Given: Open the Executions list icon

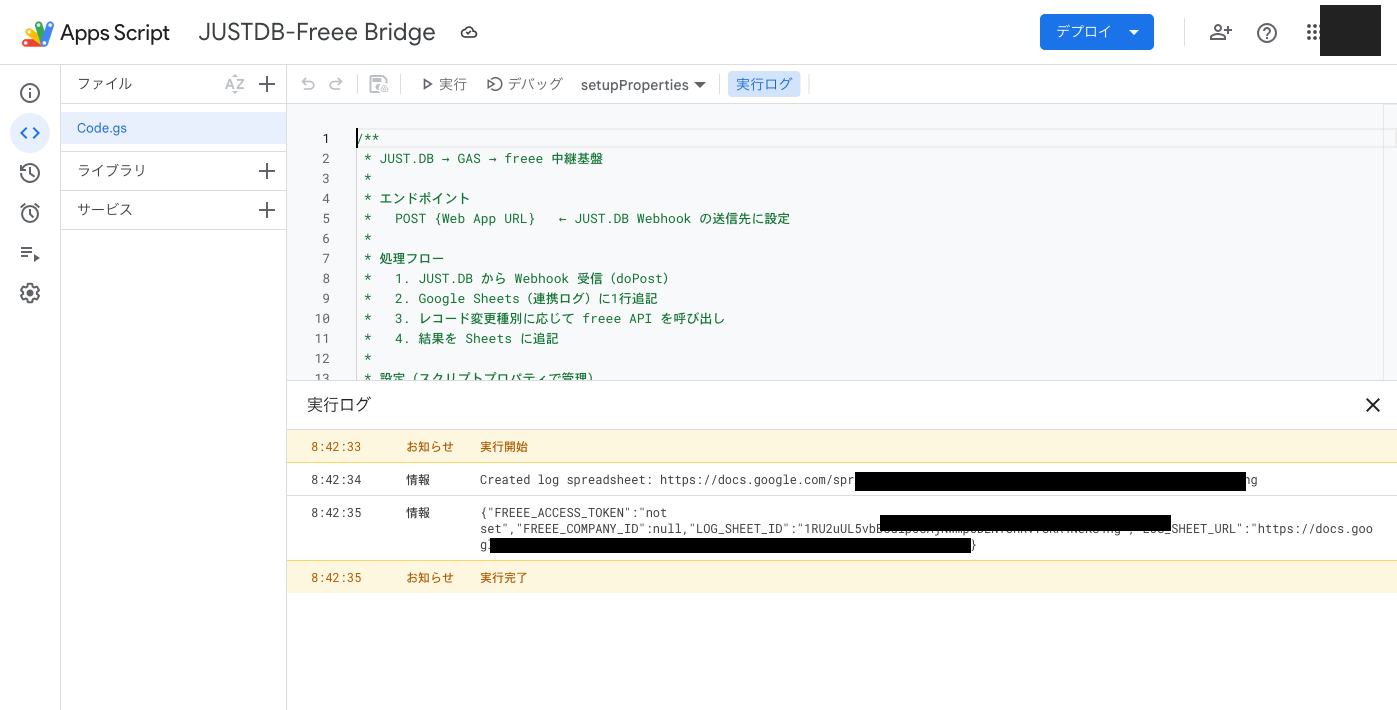Looking at the screenshot, I should pos(30,253).
